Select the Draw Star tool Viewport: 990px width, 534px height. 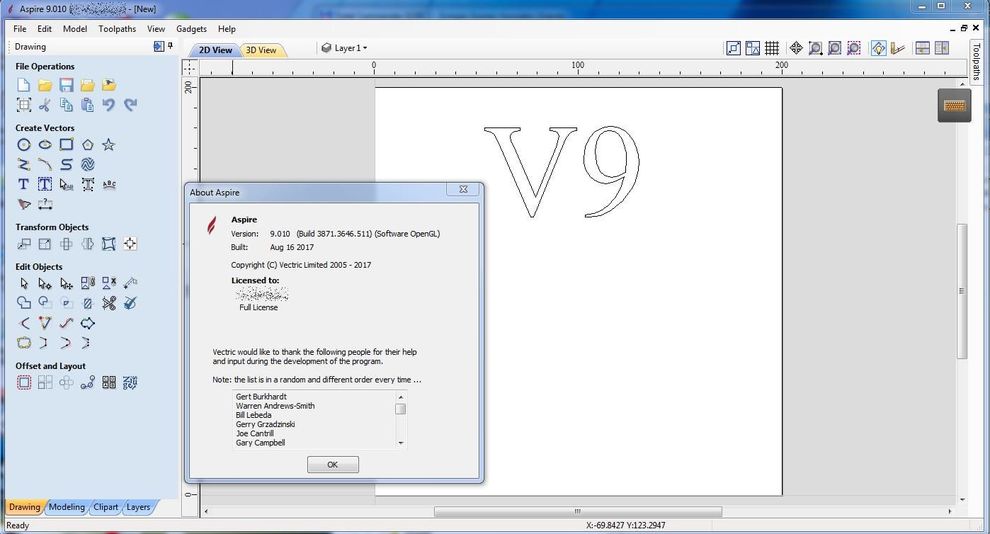click(109, 145)
